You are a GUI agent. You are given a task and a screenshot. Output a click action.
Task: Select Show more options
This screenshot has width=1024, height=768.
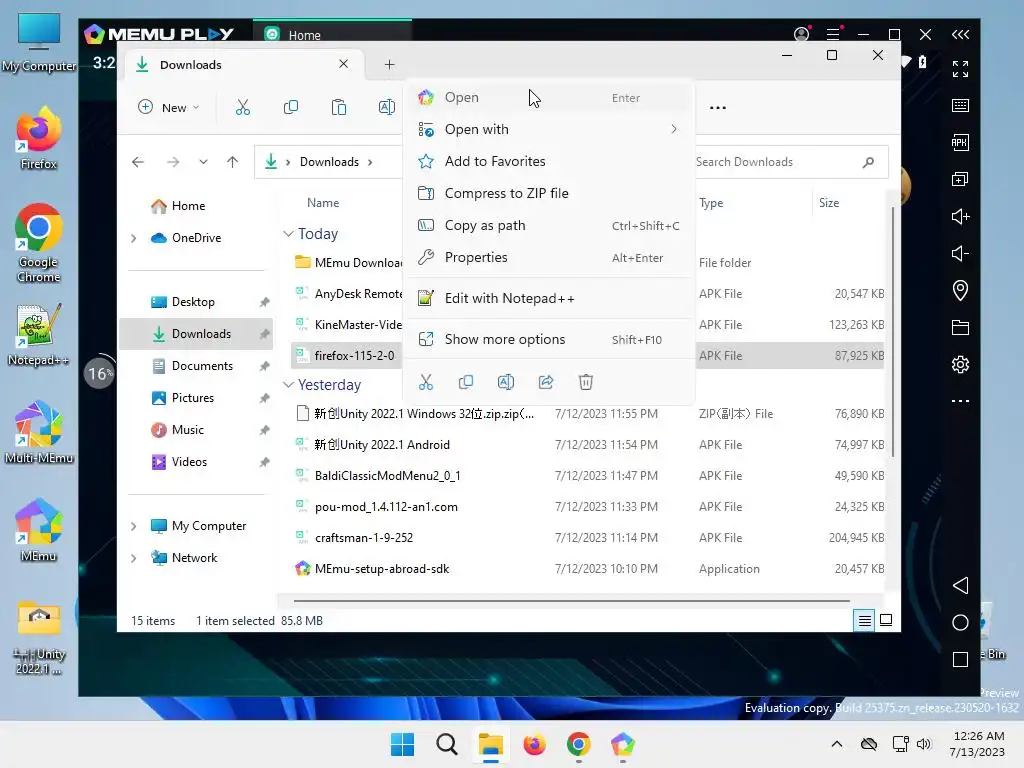549,340
